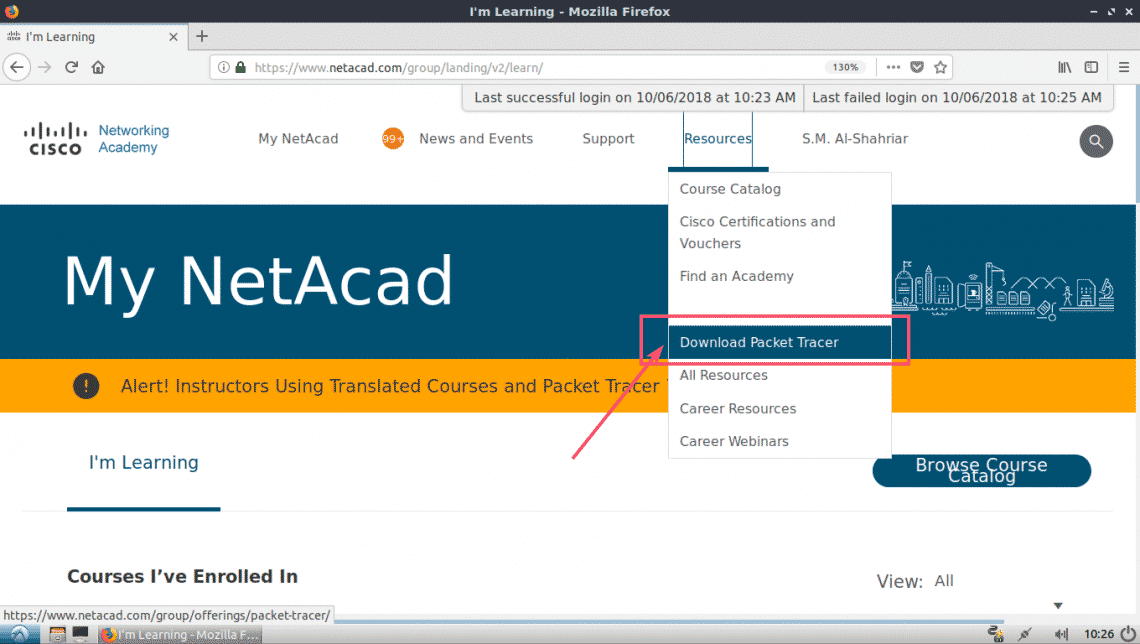Save page to Pocket
The image size is (1140, 644).
(917, 68)
